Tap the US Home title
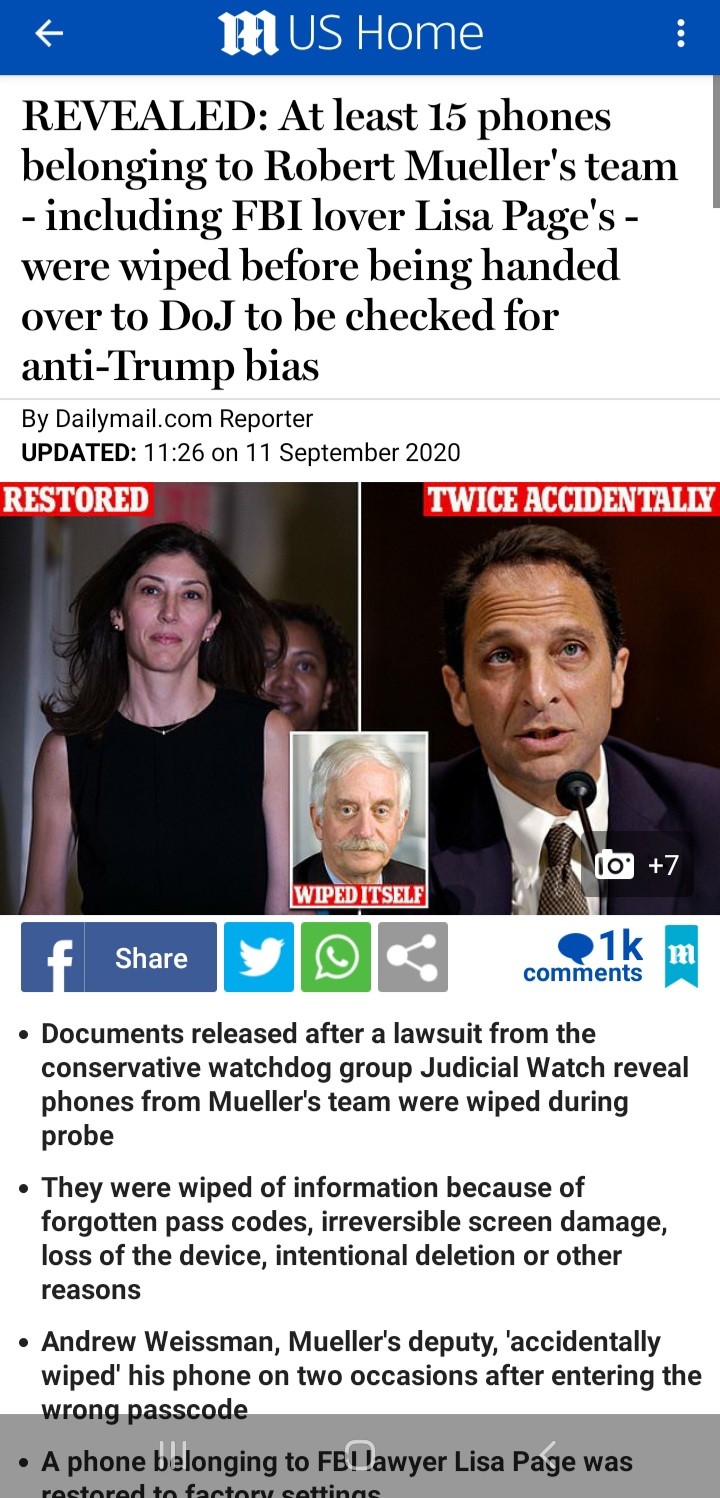The width and height of the screenshot is (720, 1498). coord(386,35)
